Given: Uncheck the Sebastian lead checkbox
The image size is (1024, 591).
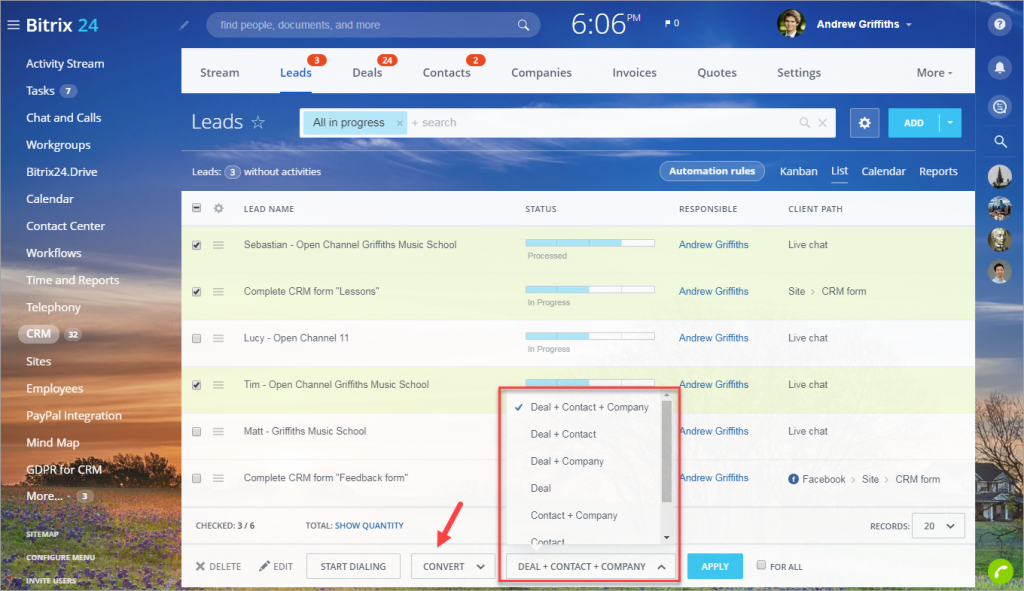Looking at the screenshot, I should [197, 245].
